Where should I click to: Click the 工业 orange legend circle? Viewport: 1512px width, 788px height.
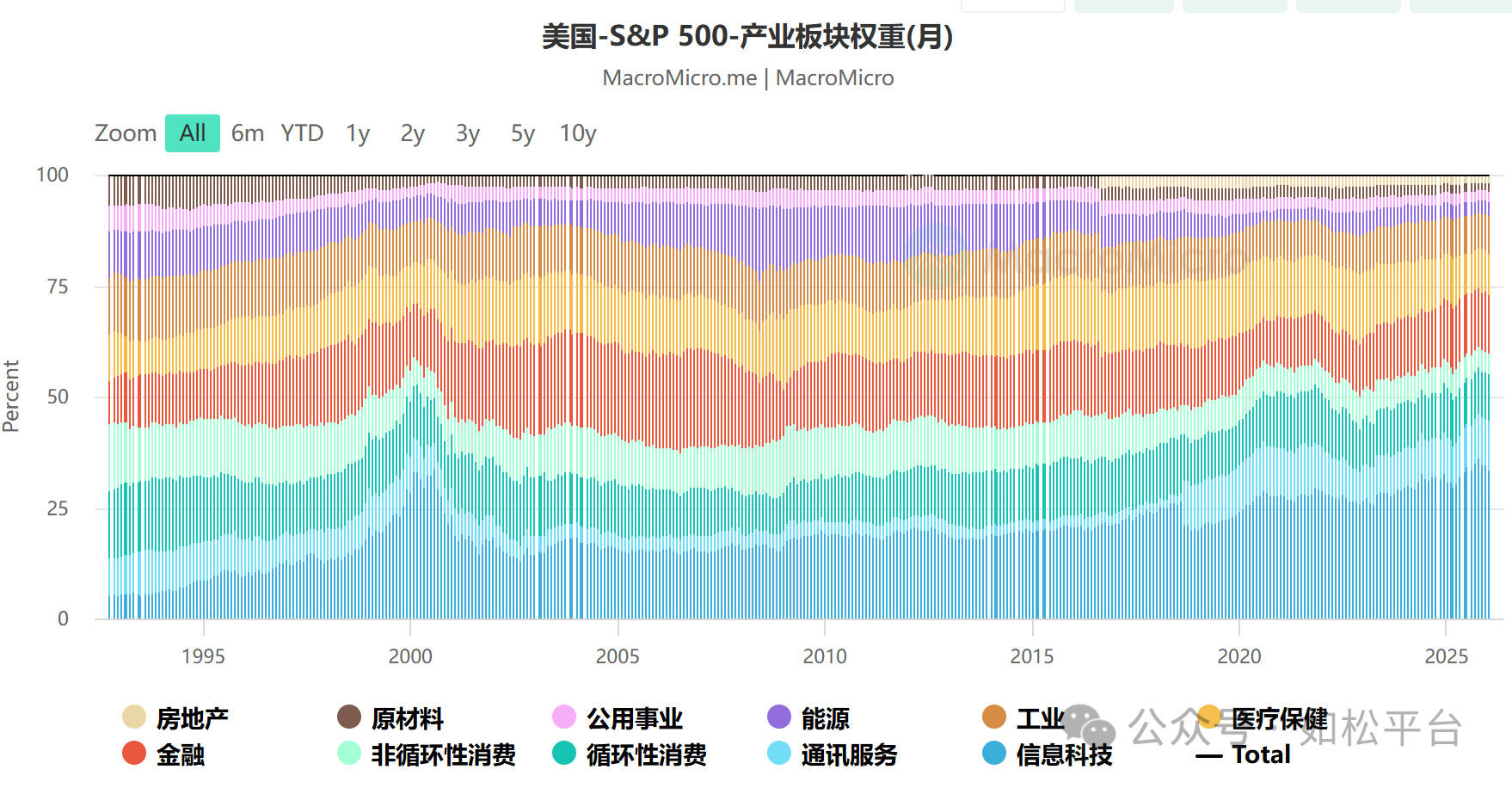tap(994, 717)
